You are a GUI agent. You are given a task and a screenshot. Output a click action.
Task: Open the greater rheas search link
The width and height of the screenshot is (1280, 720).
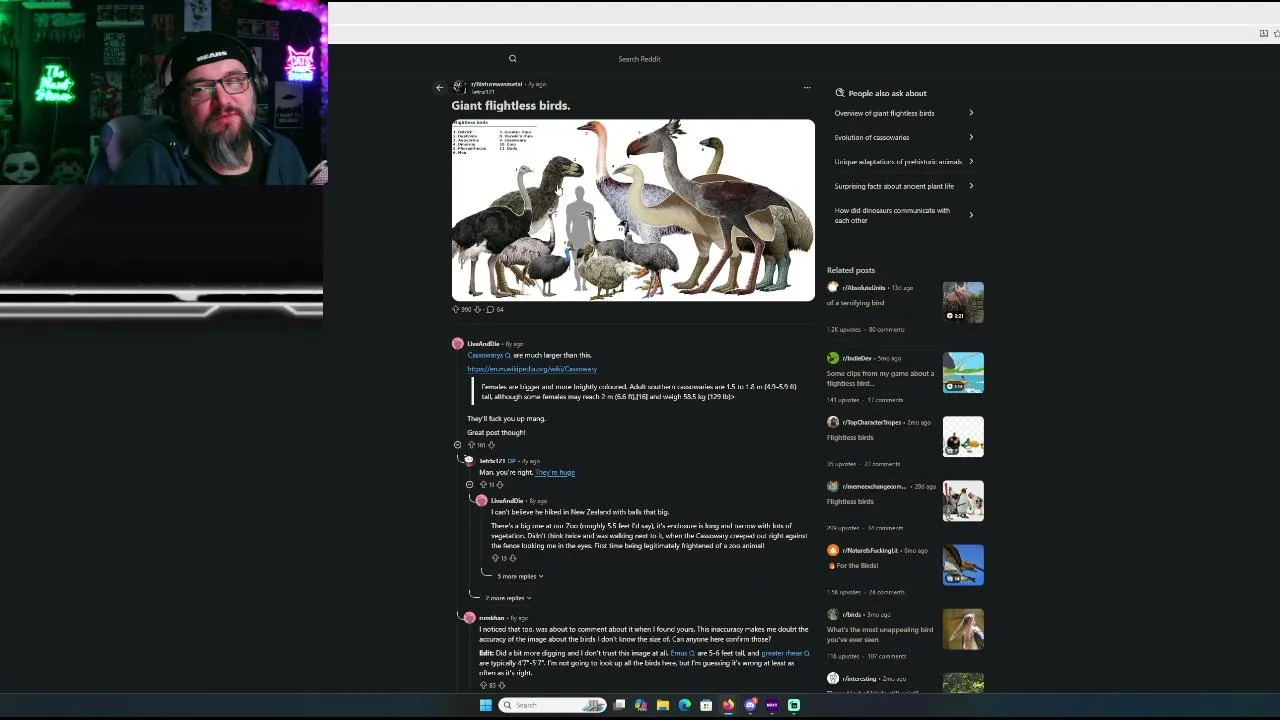tap(785, 653)
